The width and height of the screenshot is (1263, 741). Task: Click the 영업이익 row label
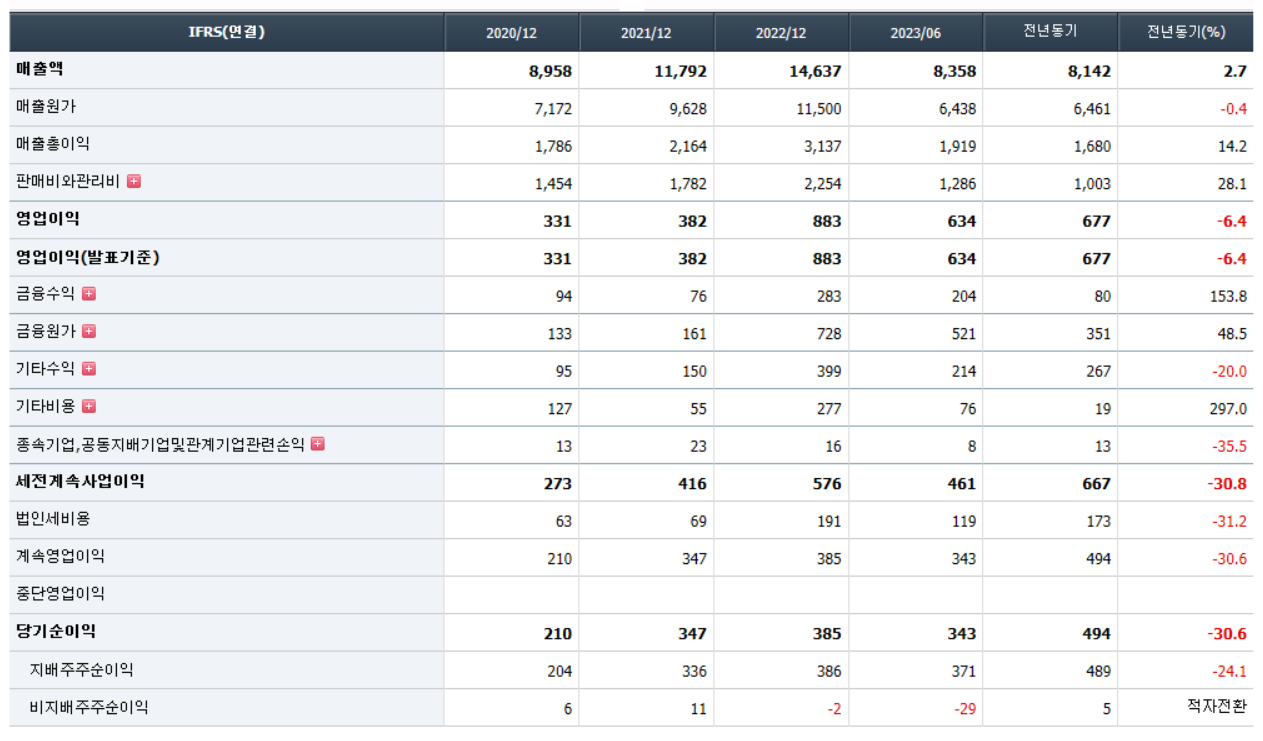coord(48,219)
